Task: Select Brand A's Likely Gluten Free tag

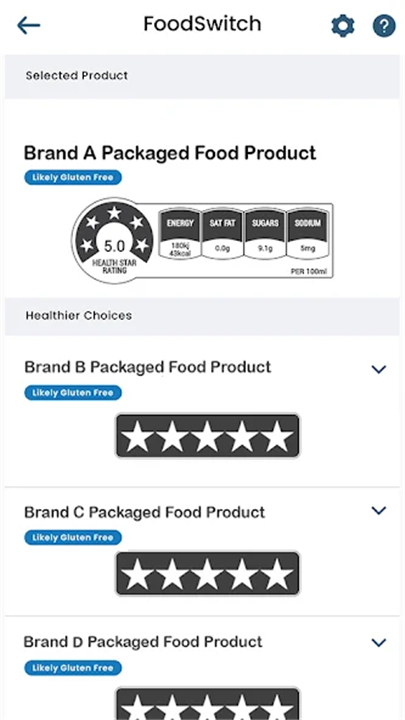Action: [73, 178]
